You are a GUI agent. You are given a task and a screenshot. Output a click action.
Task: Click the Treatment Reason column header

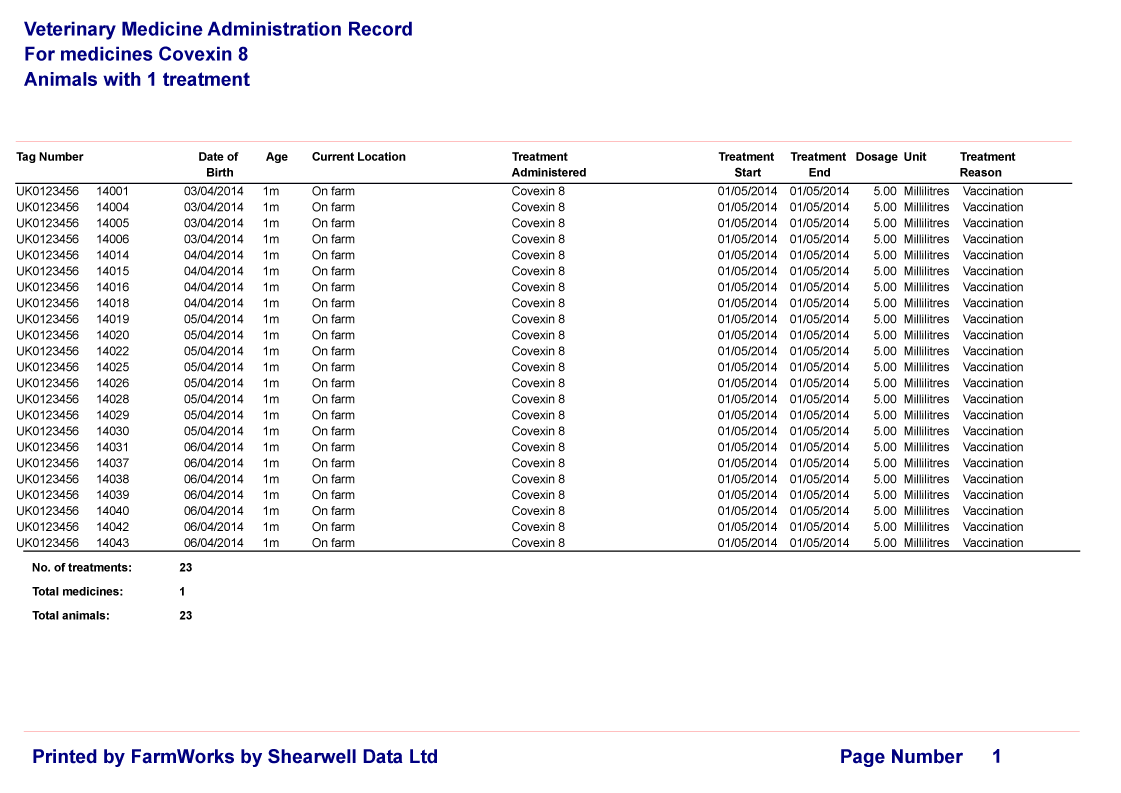[986, 164]
